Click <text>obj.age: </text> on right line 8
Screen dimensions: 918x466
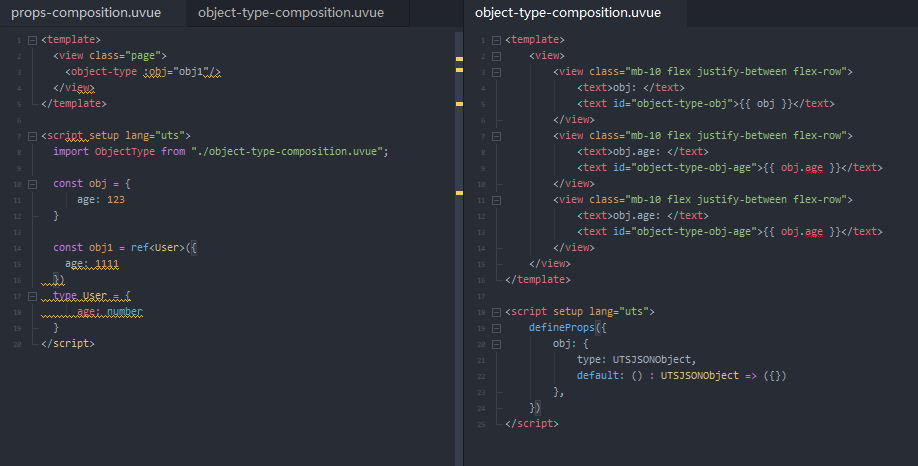pos(643,152)
